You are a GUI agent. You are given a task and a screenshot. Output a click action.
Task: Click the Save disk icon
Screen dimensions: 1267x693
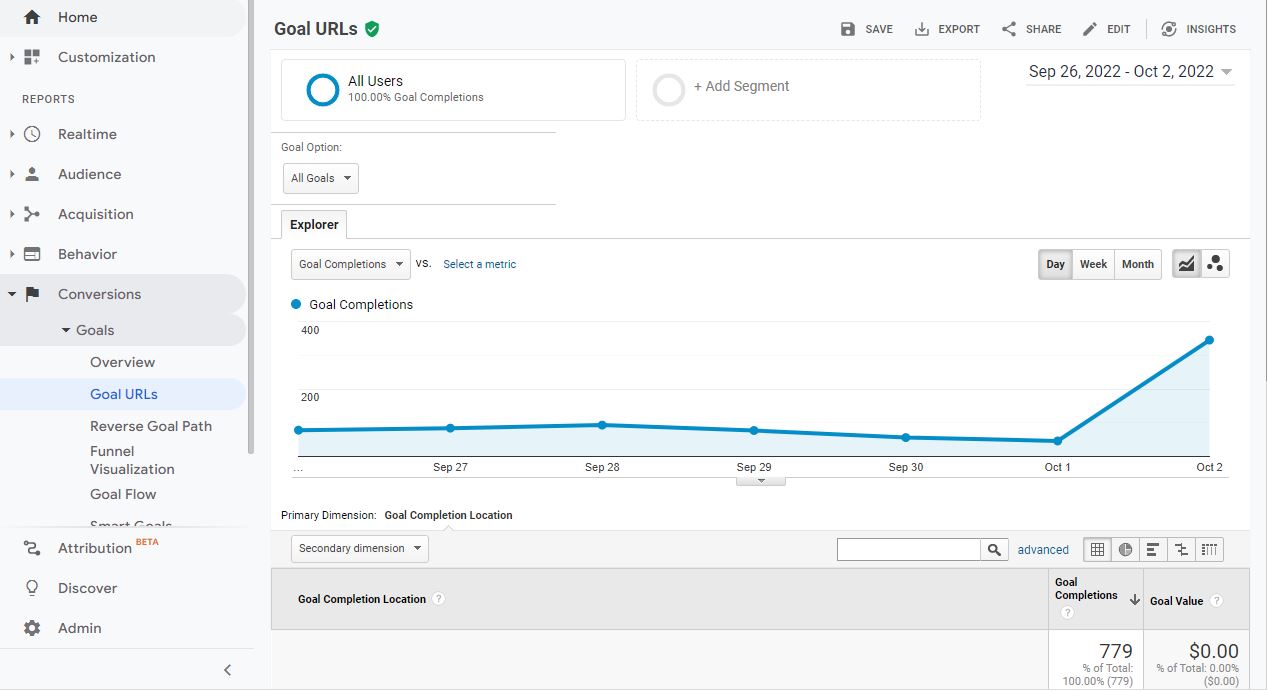(848, 29)
